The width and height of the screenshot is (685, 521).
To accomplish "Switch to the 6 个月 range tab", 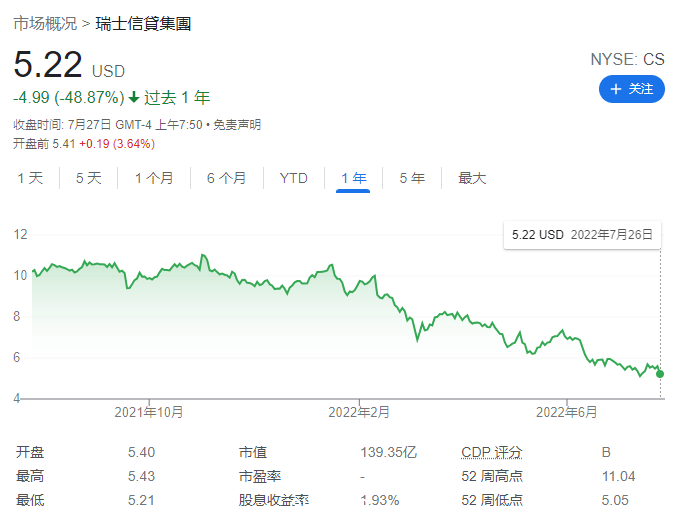I will point(226,178).
